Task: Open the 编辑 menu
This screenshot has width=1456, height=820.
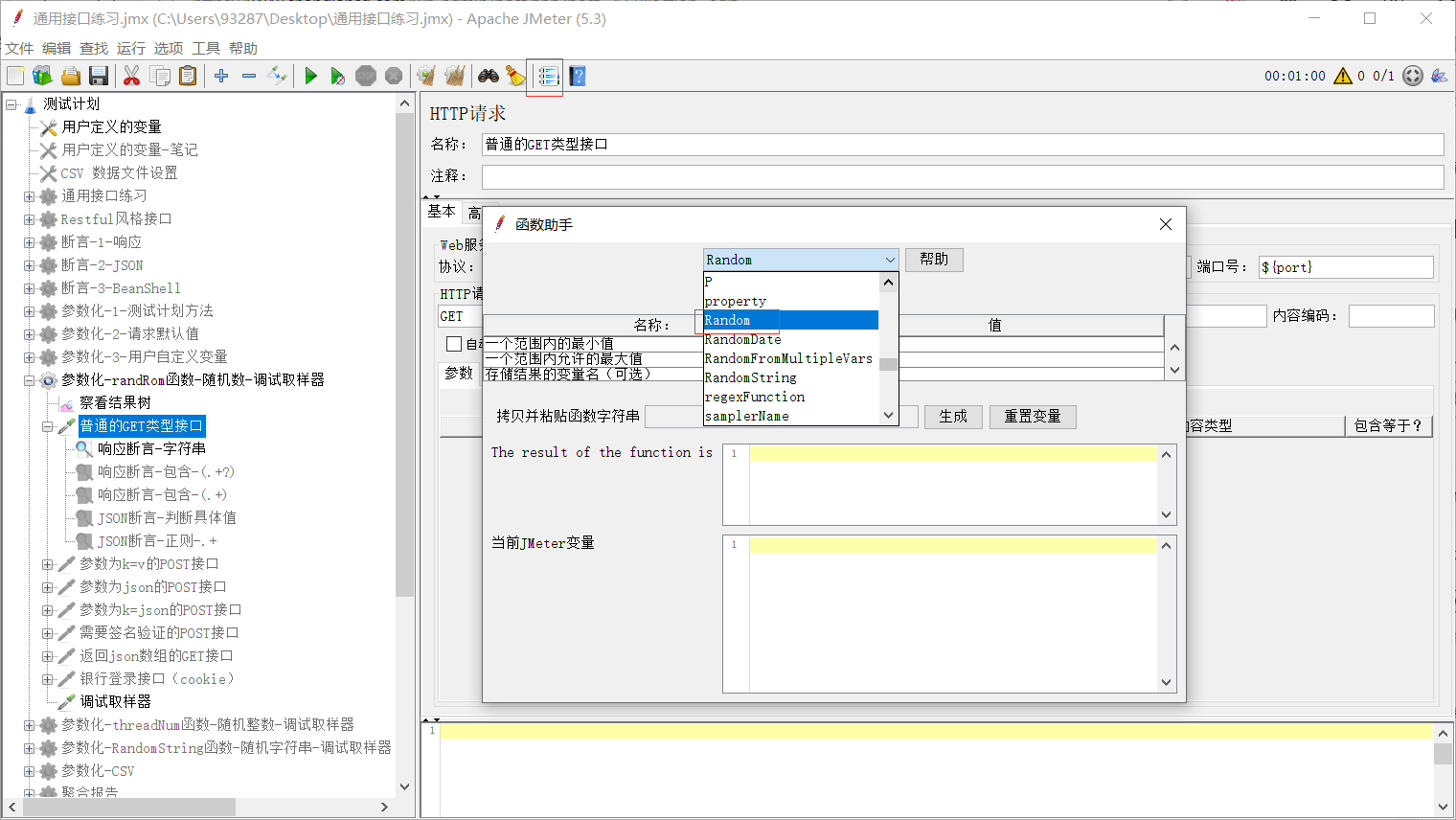Action: point(57,49)
